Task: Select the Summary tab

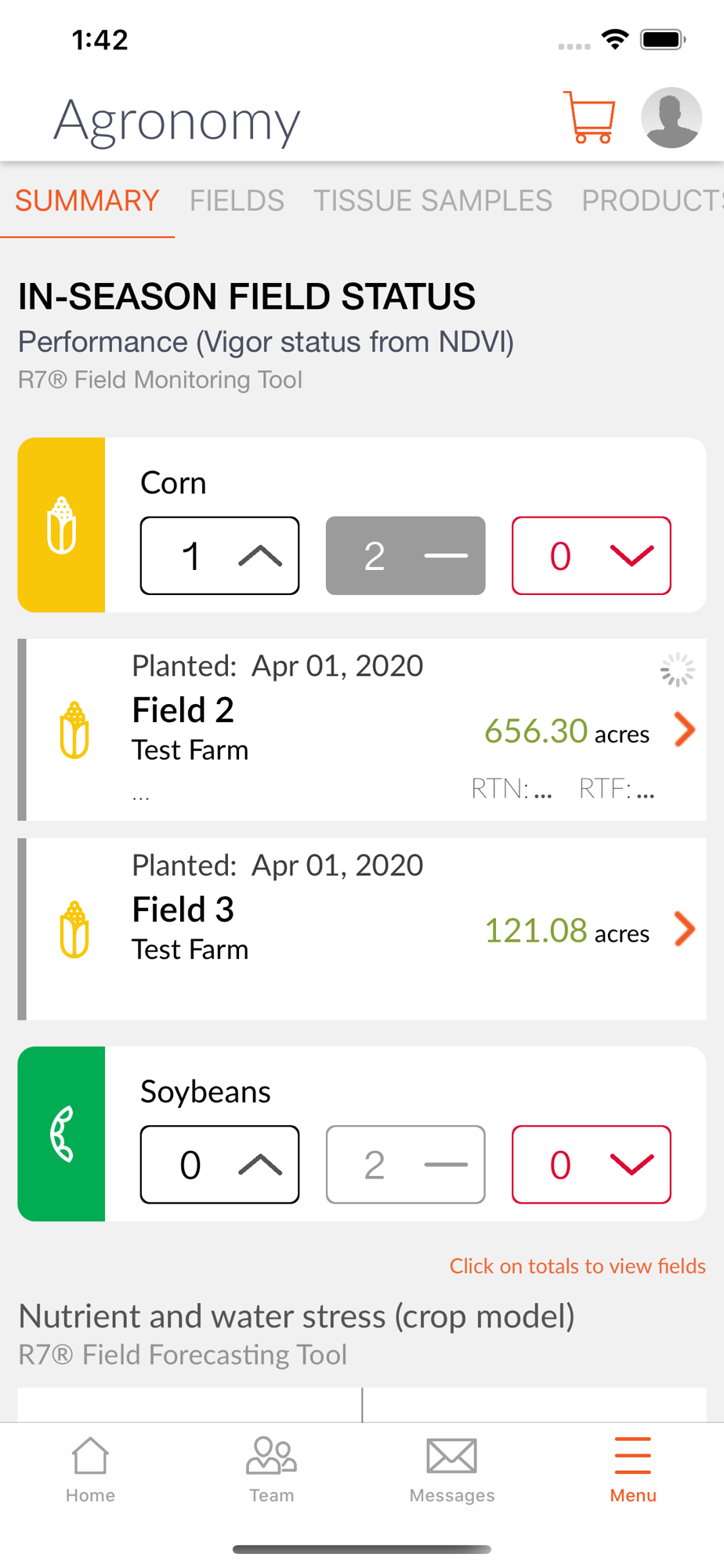Action: coord(87,201)
